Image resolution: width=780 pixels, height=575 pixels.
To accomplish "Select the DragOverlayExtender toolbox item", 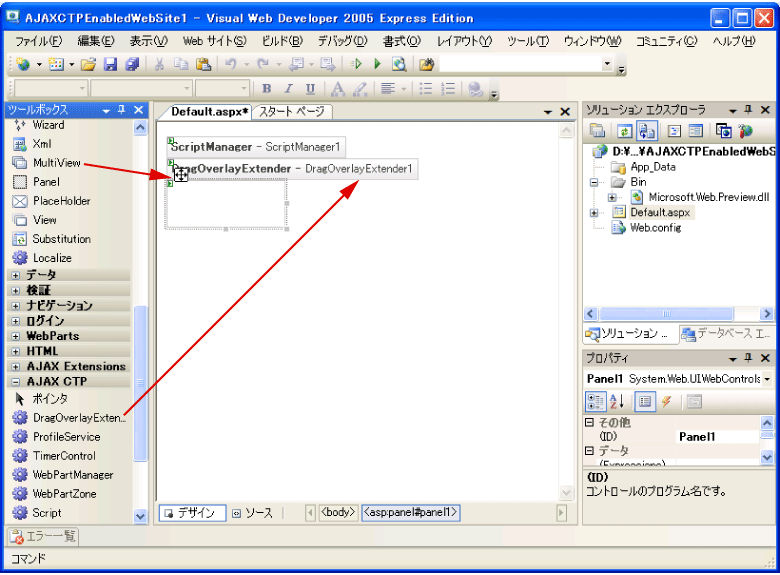I will coord(69,417).
